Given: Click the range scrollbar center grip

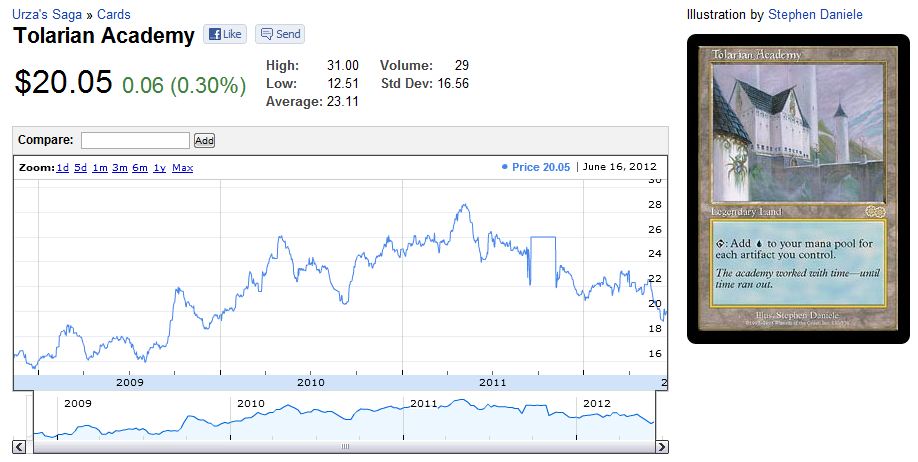Looking at the screenshot, I should coord(343,447).
